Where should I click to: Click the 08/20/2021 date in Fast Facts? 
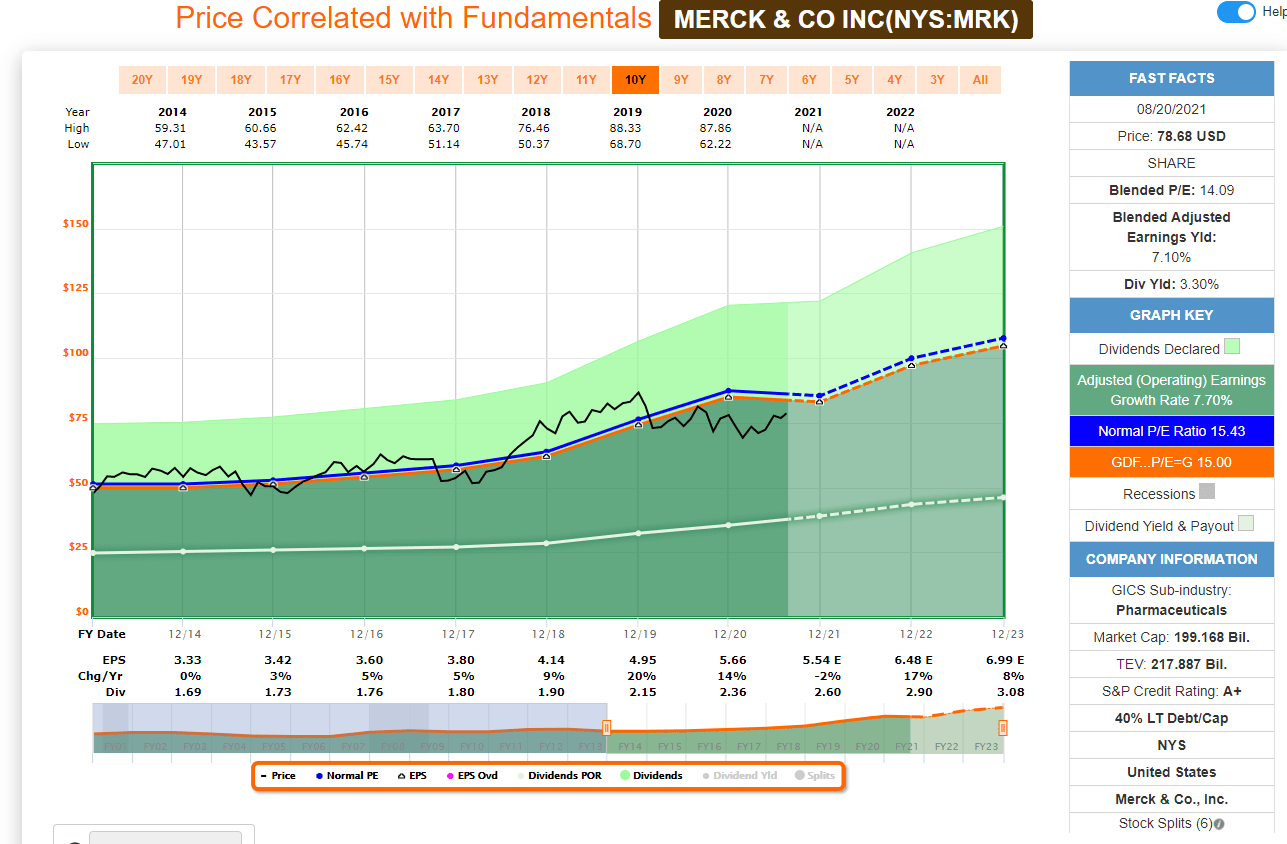[1171, 109]
